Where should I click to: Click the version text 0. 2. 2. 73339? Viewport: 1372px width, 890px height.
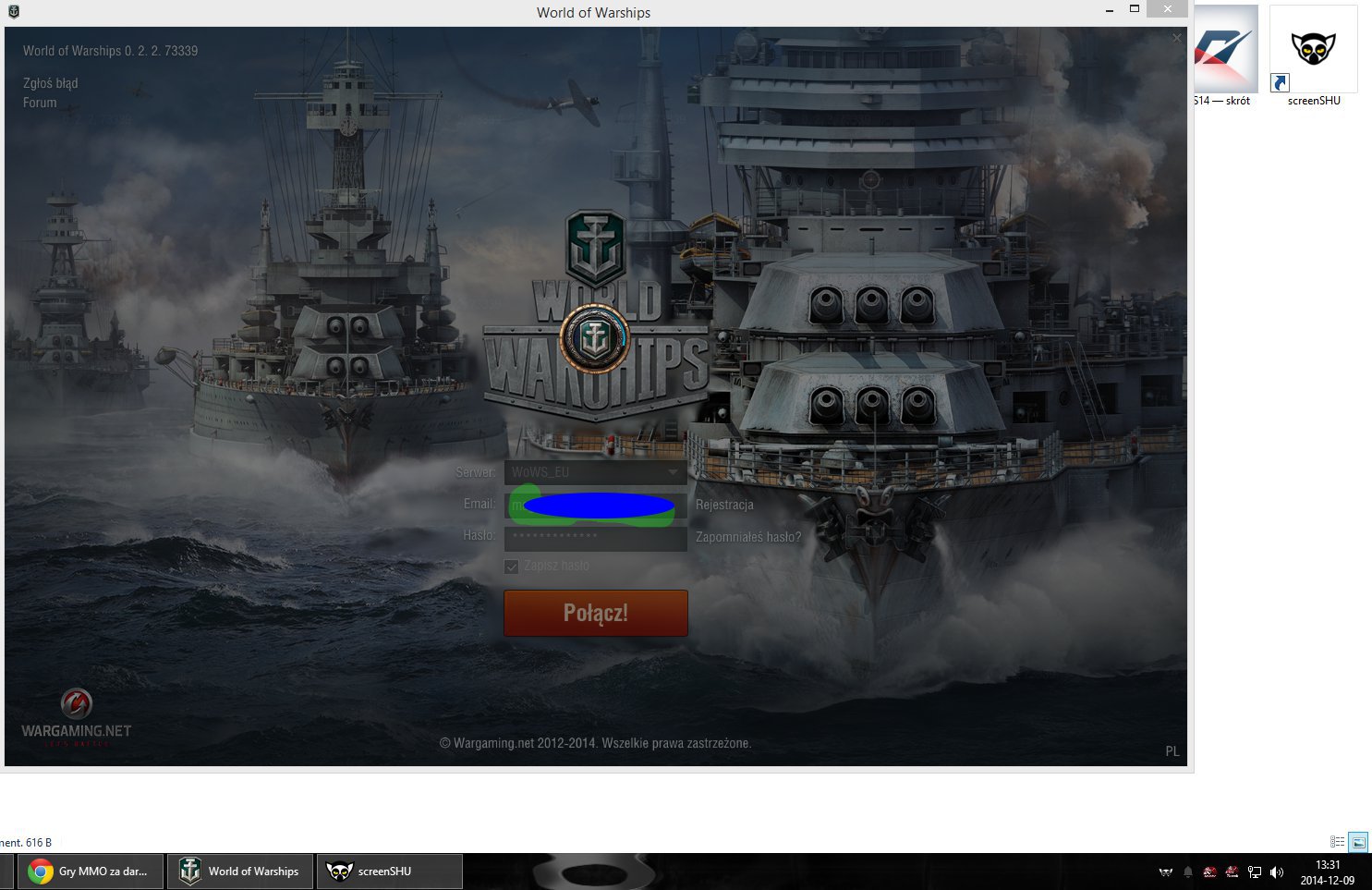161,51
